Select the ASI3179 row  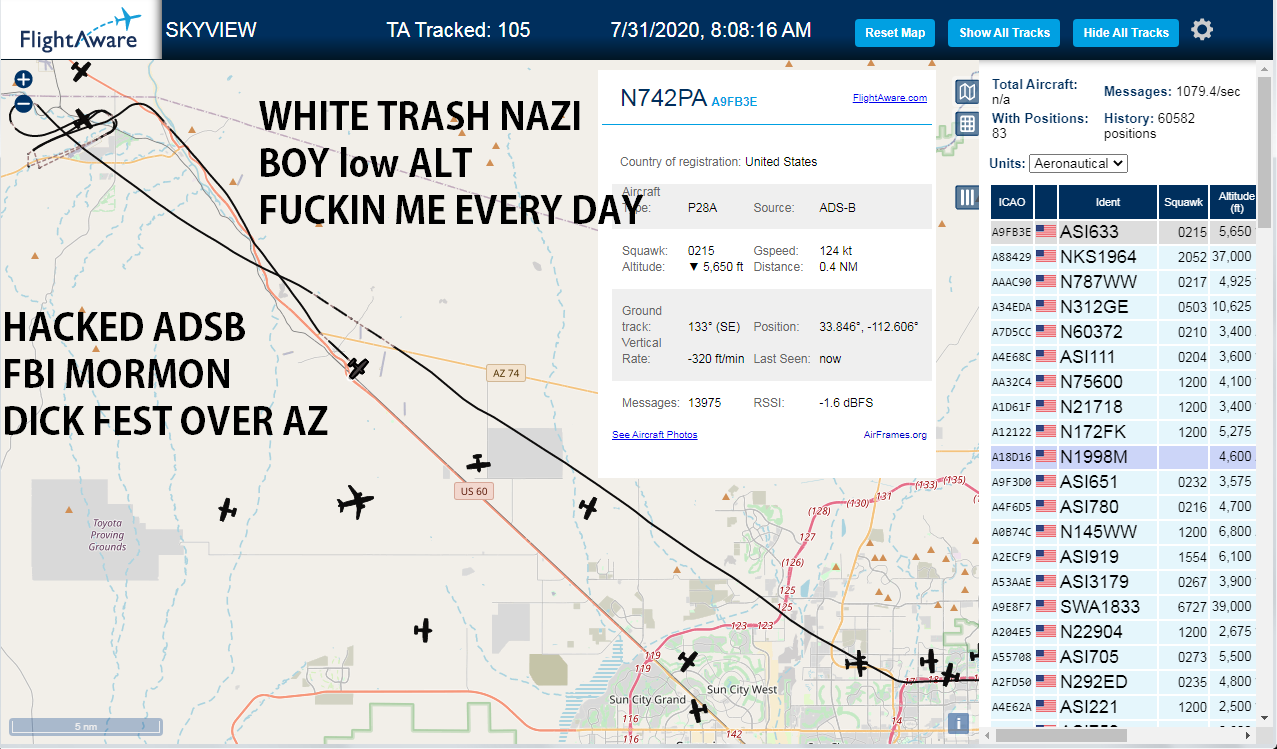[x=1123, y=582]
